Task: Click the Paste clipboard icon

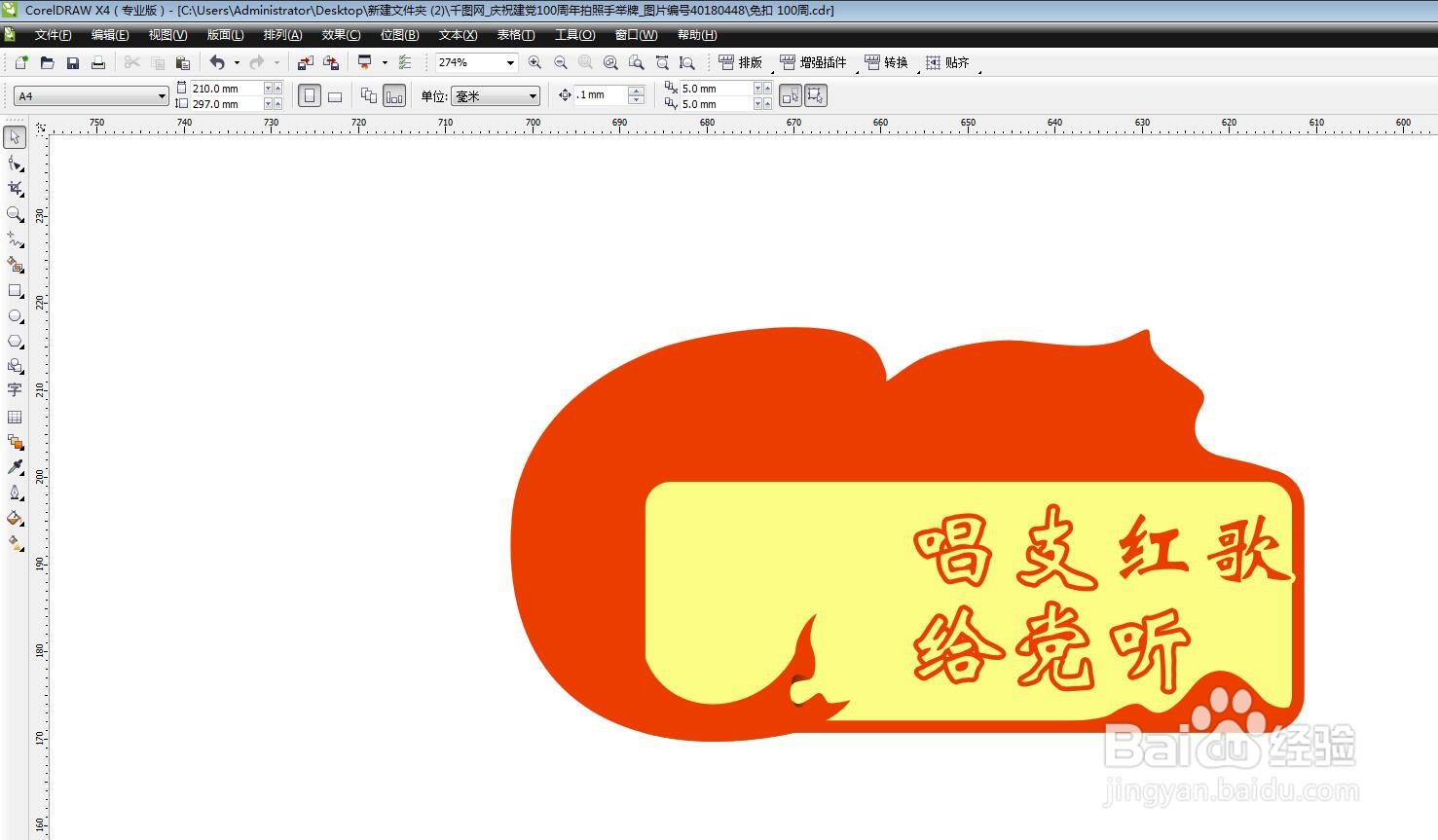Action: [x=182, y=62]
